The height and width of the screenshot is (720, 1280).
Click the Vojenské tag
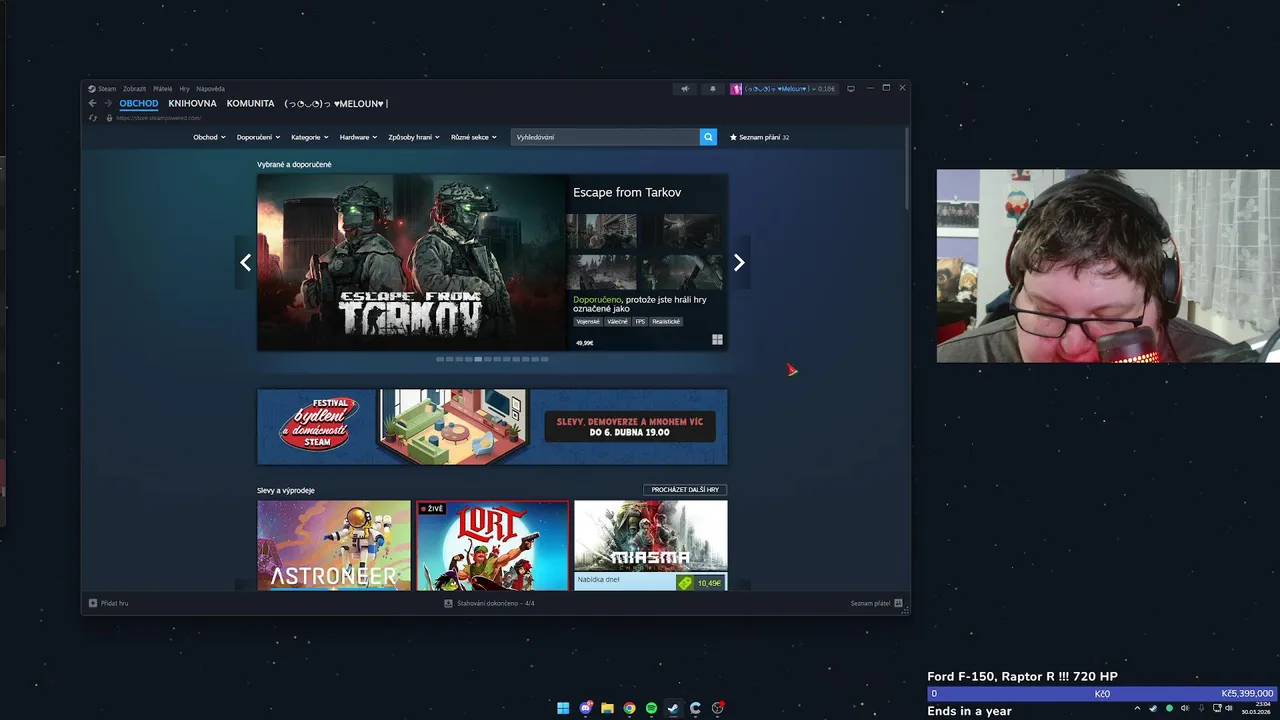[x=588, y=322]
